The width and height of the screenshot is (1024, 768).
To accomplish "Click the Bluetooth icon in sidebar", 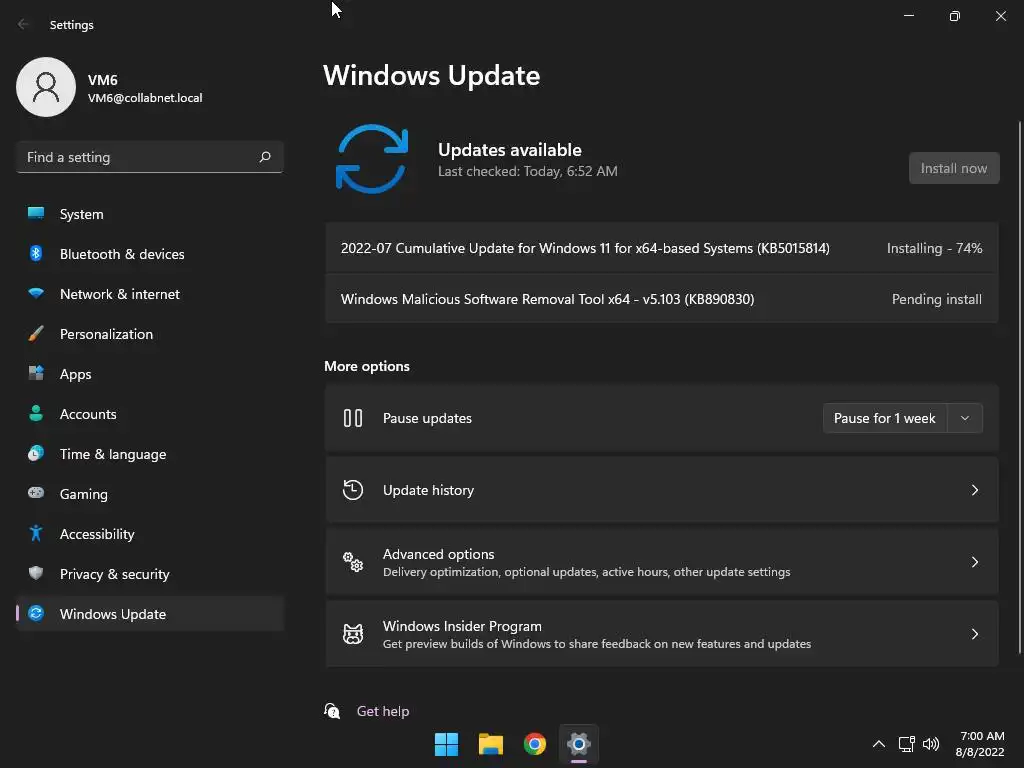I will tap(36, 253).
